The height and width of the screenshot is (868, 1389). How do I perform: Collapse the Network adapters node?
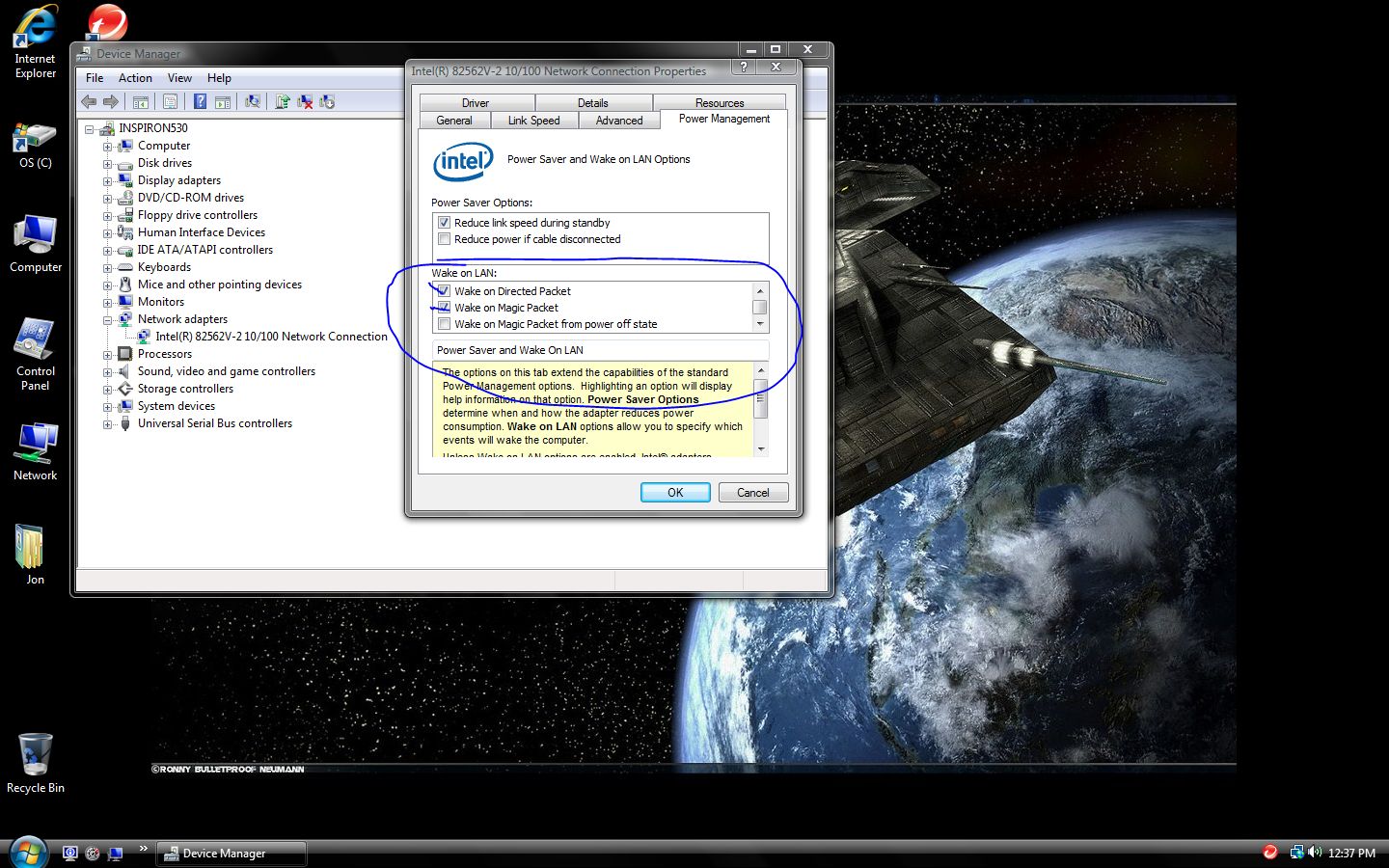[x=107, y=320]
